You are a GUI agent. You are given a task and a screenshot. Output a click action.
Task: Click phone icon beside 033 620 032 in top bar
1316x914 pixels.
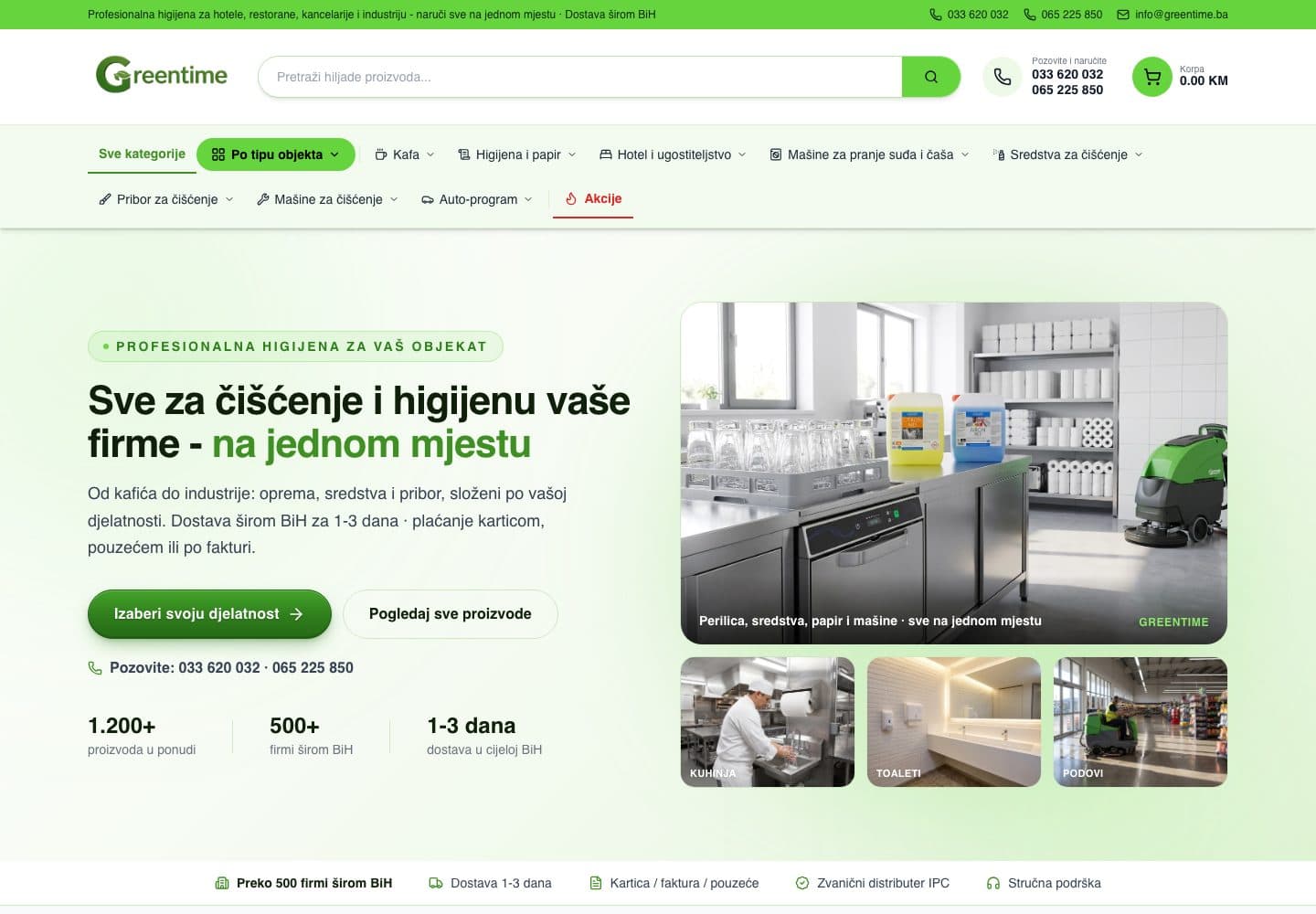click(x=936, y=15)
